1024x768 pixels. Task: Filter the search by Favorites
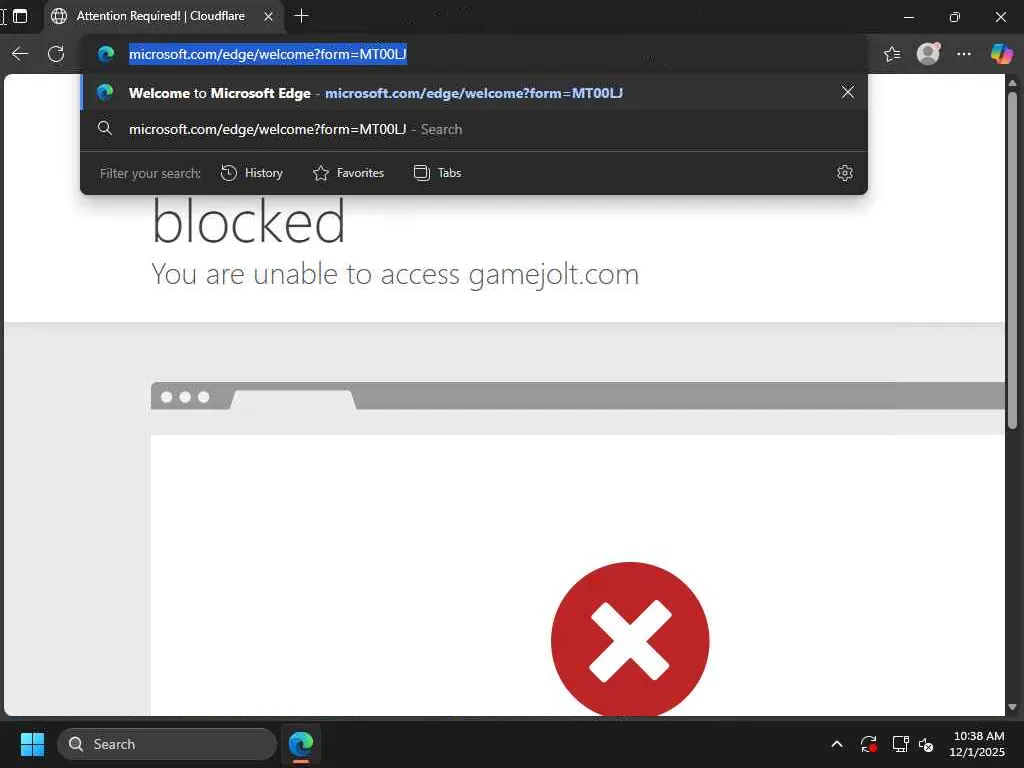point(349,173)
